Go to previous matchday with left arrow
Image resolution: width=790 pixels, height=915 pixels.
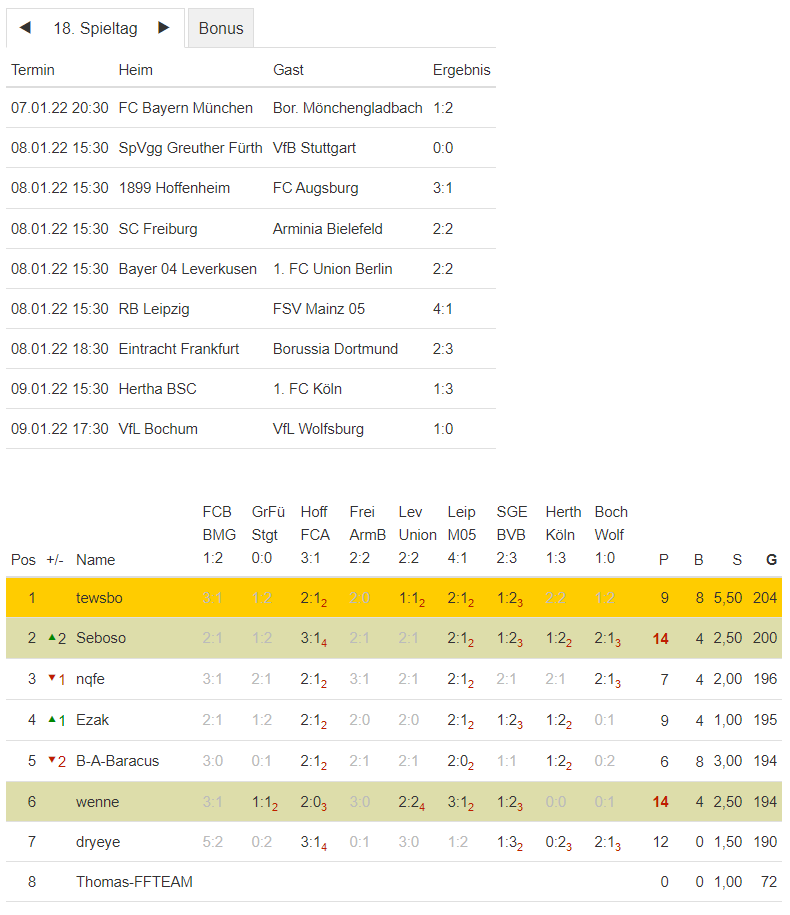click(25, 28)
